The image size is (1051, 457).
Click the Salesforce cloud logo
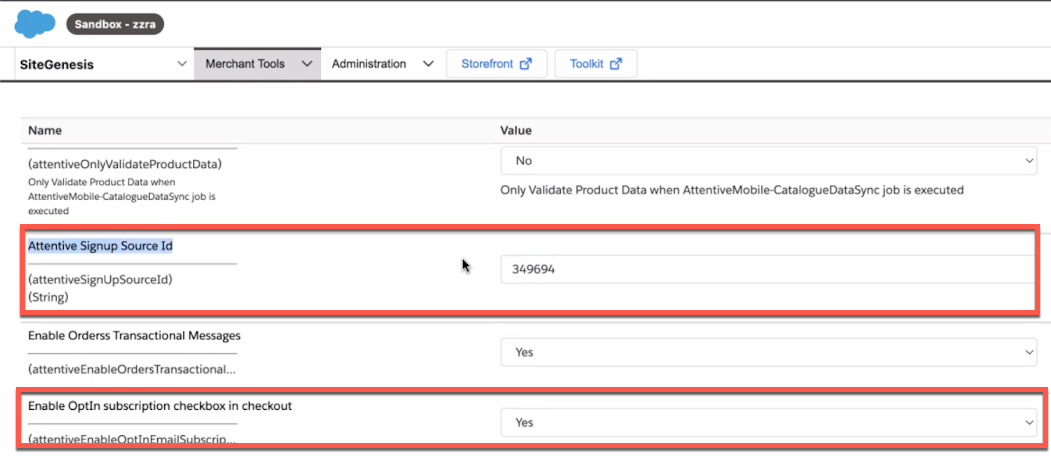coord(35,23)
